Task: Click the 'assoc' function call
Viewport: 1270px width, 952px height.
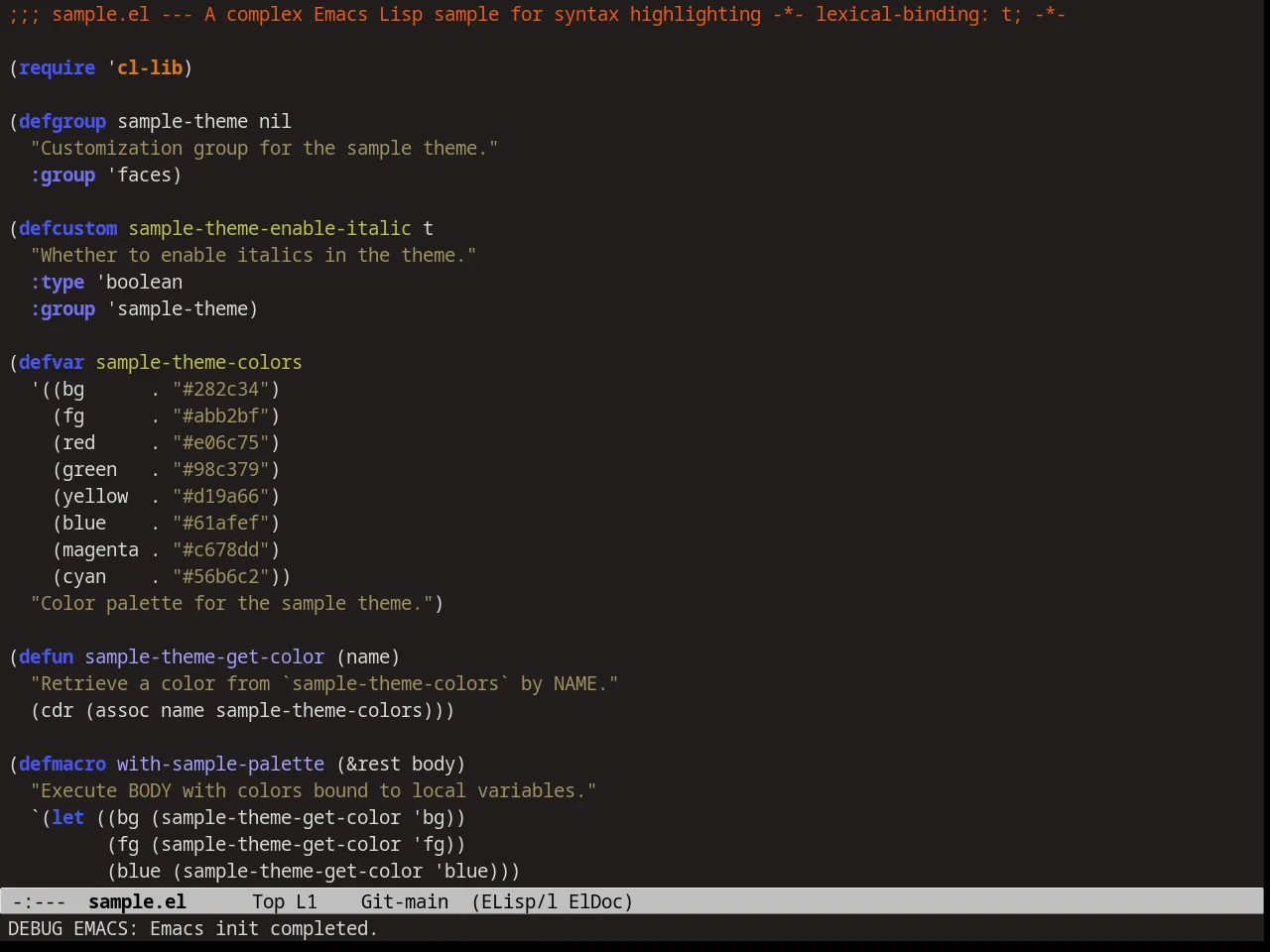Action: (x=122, y=710)
